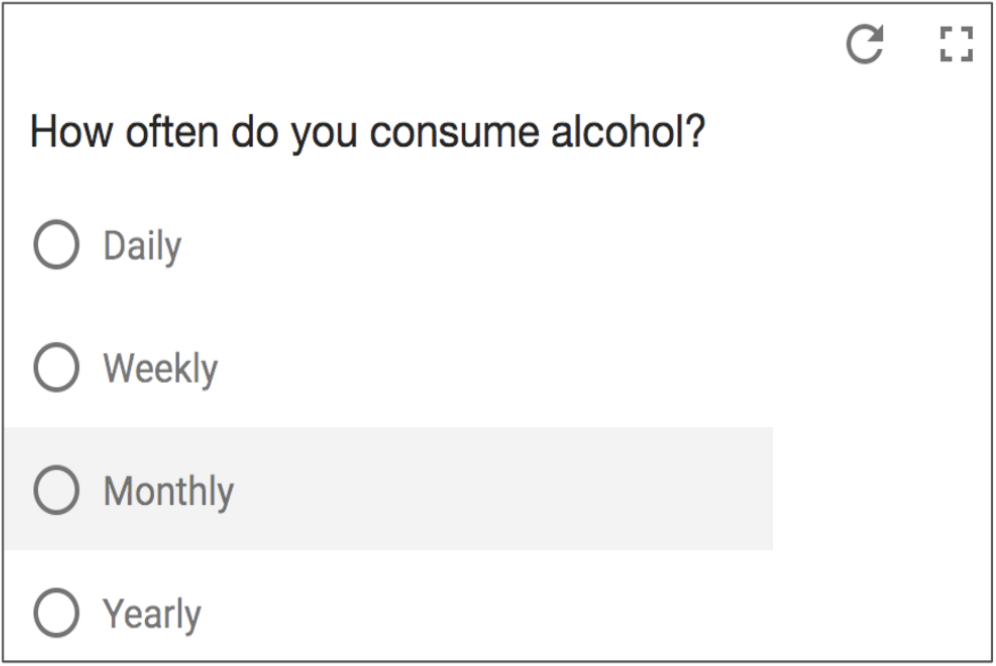Click the word 'alcohol?' in the heading
This screenshot has height=666, width=996.
[628, 131]
